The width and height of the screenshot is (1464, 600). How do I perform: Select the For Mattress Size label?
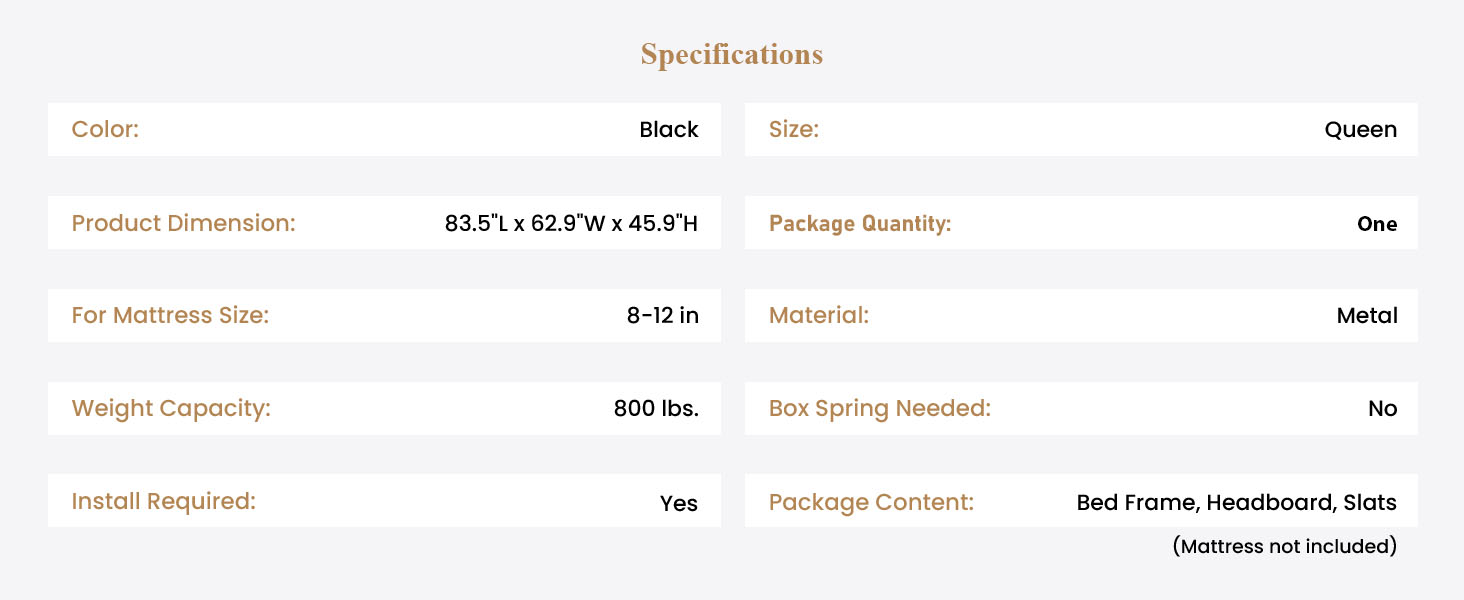tap(170, 316)
